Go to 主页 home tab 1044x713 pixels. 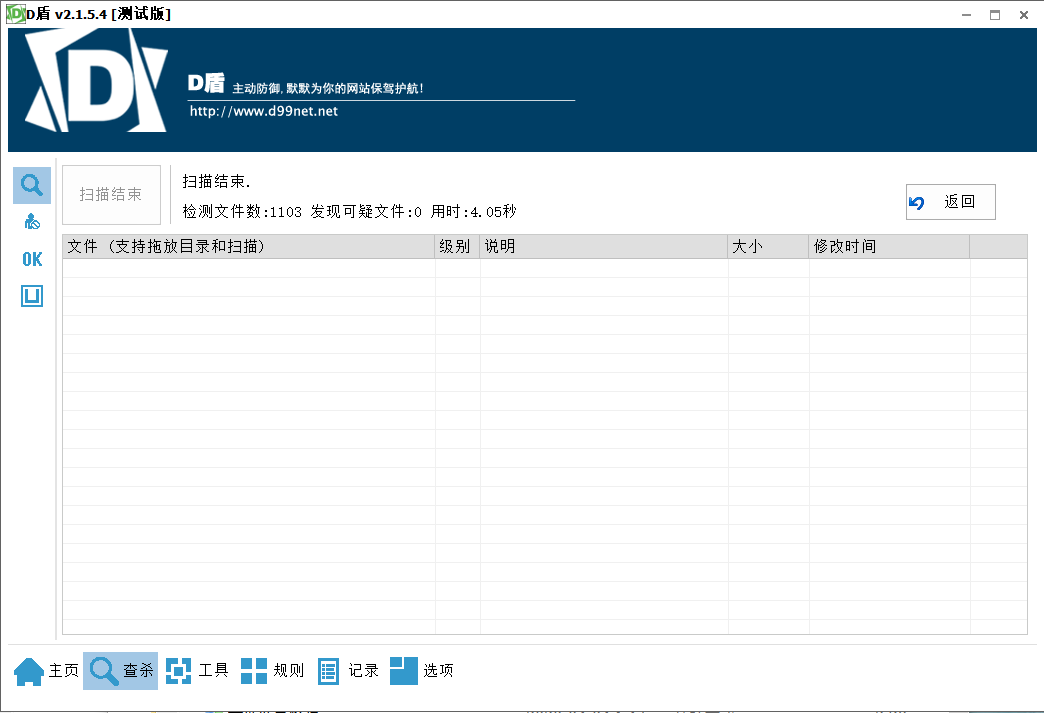[47, 670]
